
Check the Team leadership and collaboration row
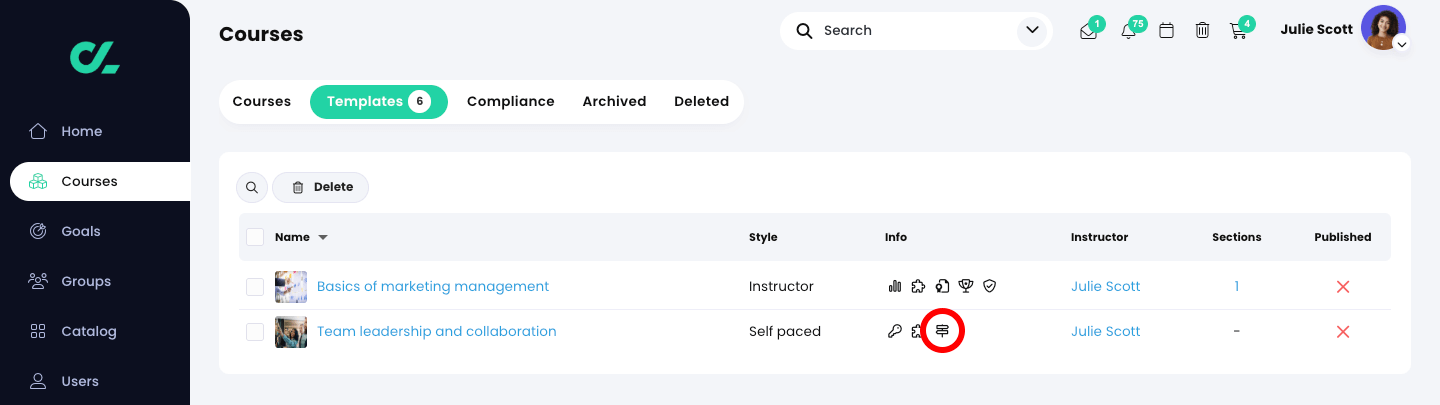pyautogui.click(x=255, y=332)
